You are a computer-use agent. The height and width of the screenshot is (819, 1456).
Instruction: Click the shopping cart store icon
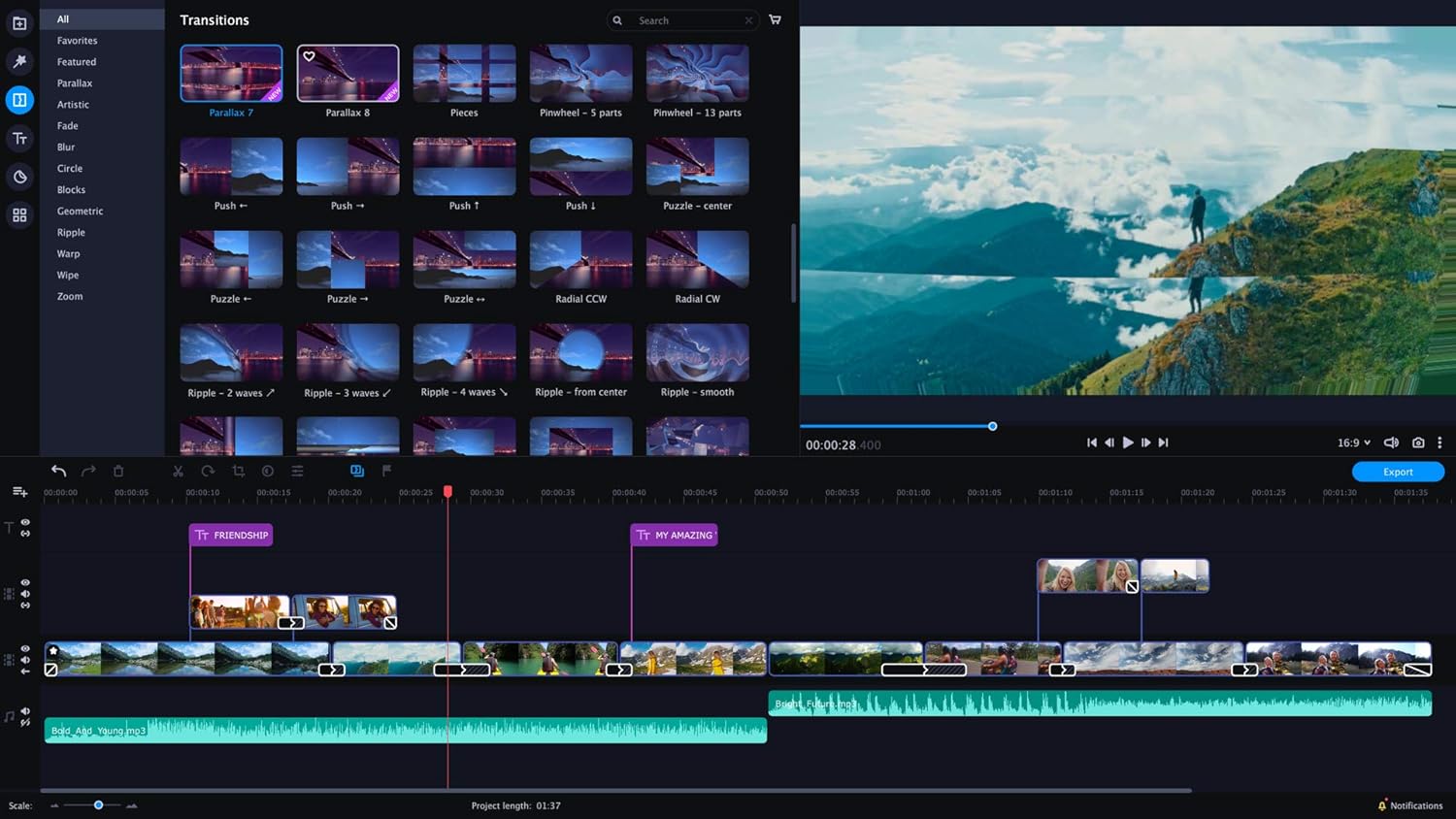pos(775,19)
